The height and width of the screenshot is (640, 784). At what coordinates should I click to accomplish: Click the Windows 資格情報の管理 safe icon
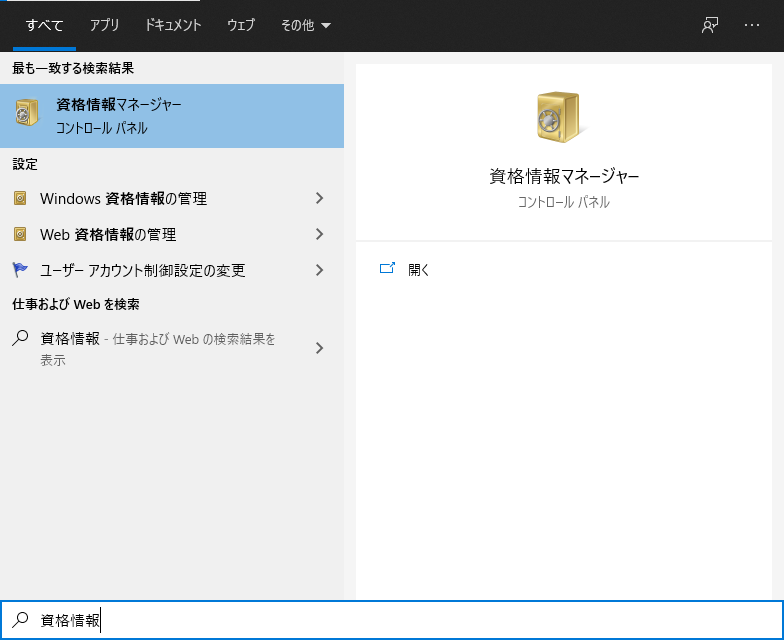click(20, 198)
